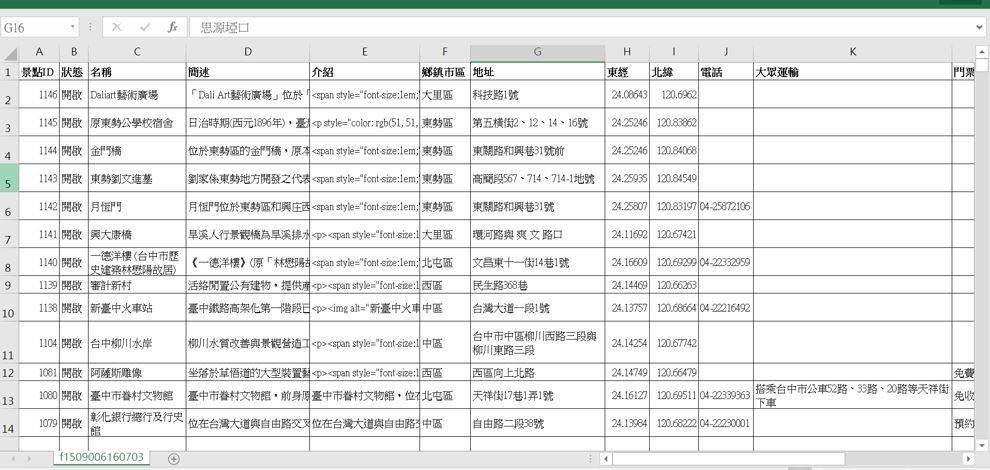Click horizontal scrollbar left arrow

coord(606,459)
